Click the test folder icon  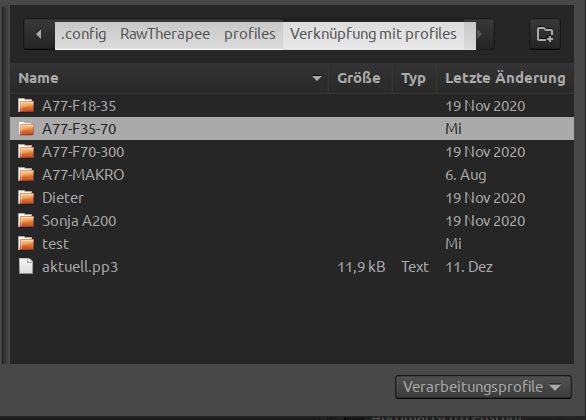click(26, 244)
